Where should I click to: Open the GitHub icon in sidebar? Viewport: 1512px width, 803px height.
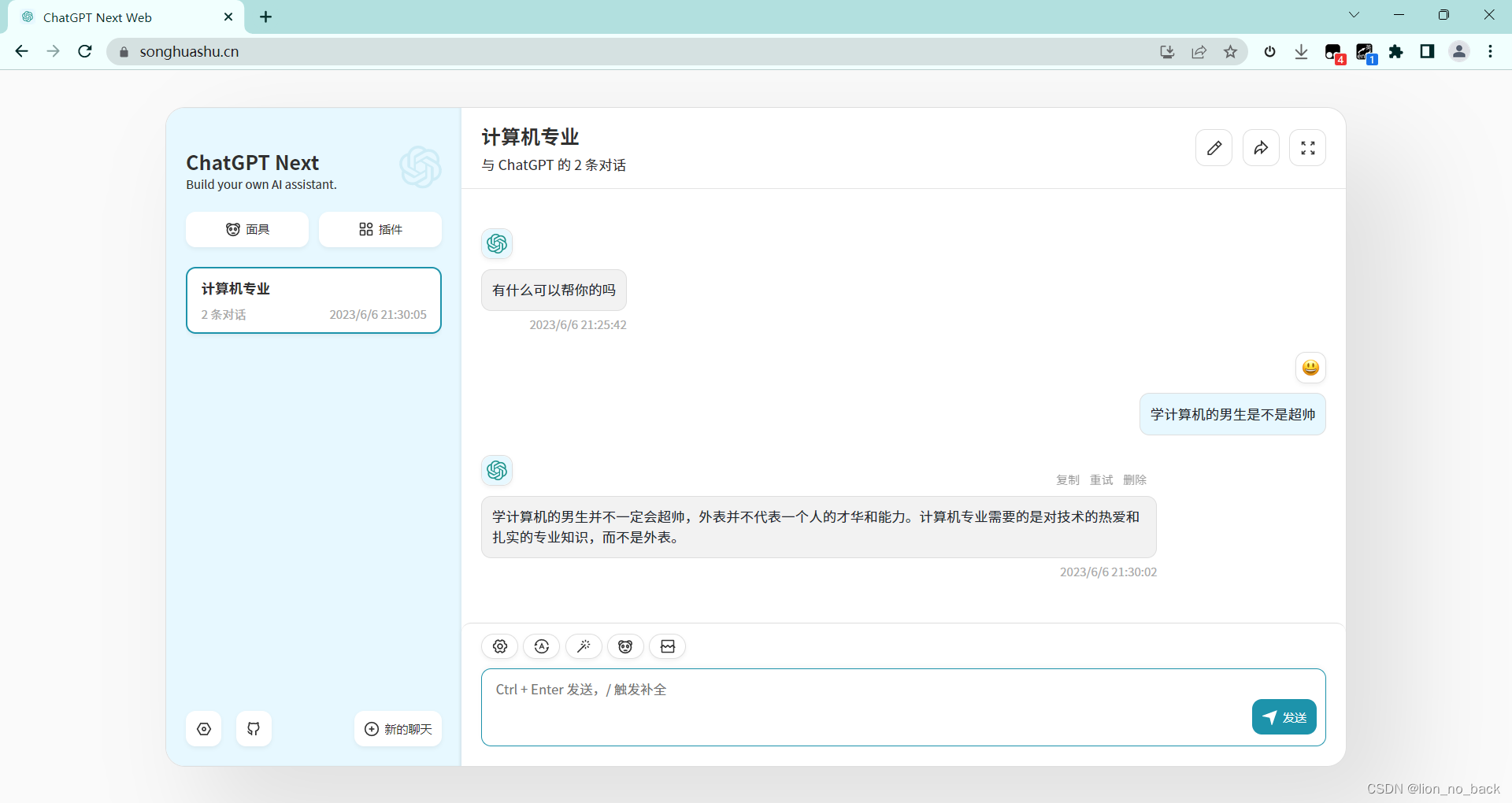pyautogui.click(x=254, y=729)
